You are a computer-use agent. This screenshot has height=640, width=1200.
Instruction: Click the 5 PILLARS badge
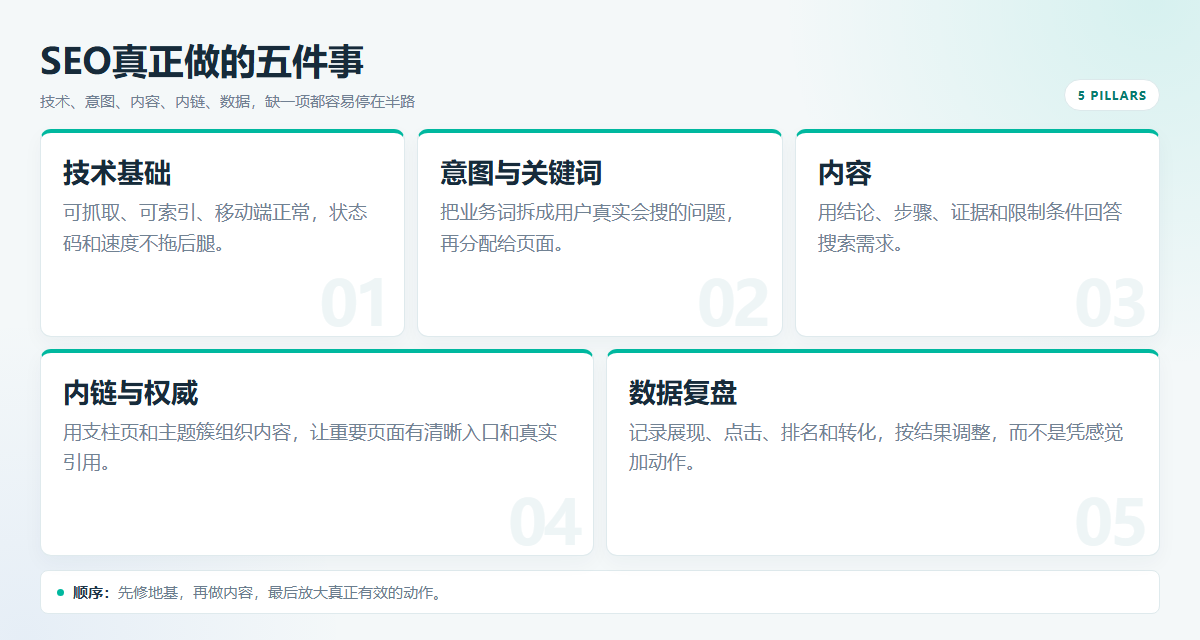[1112, 95]
